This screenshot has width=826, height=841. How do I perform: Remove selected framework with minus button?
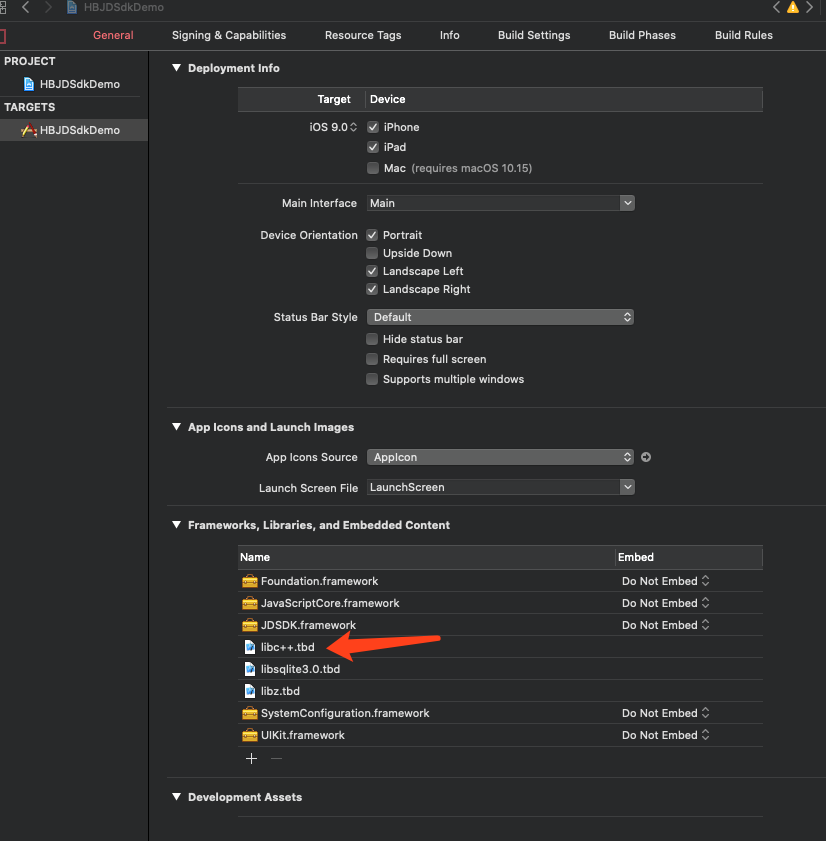pos(276,758)
